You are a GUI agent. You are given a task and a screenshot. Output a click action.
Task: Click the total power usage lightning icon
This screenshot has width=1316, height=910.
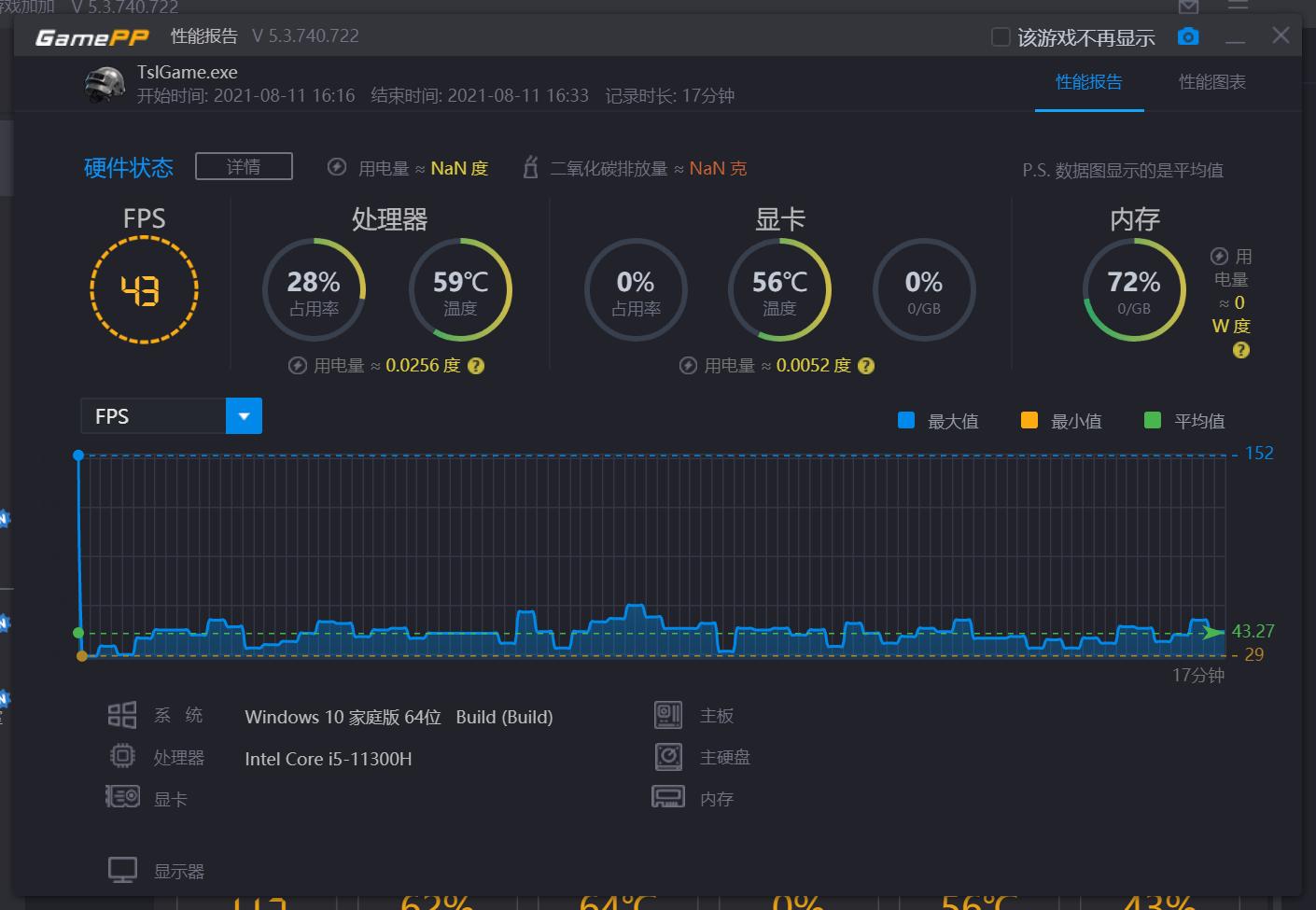tap(337, 167)
